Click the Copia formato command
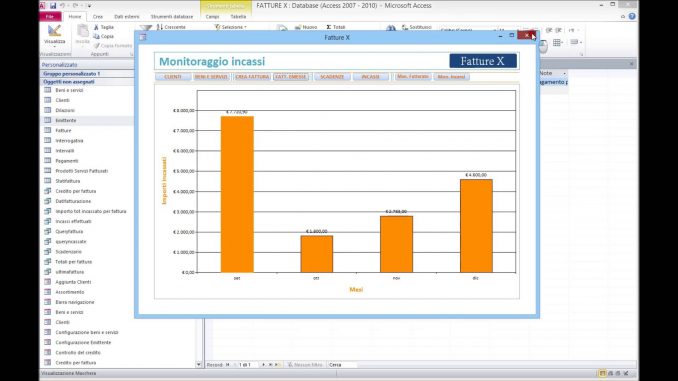678x381 pixels. [112, 45]
